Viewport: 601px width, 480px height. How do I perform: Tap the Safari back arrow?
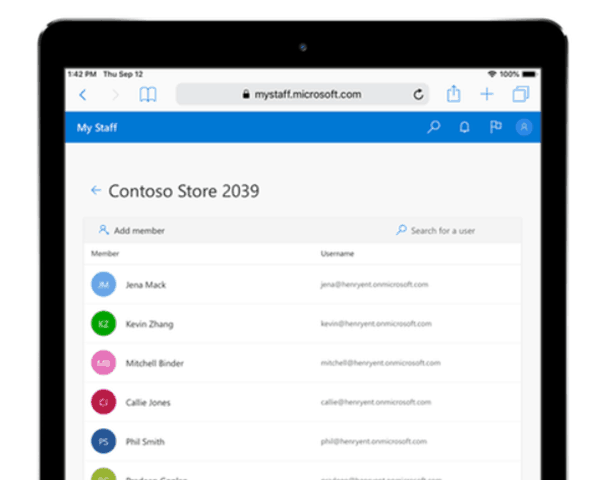click(x=83, y=94)
